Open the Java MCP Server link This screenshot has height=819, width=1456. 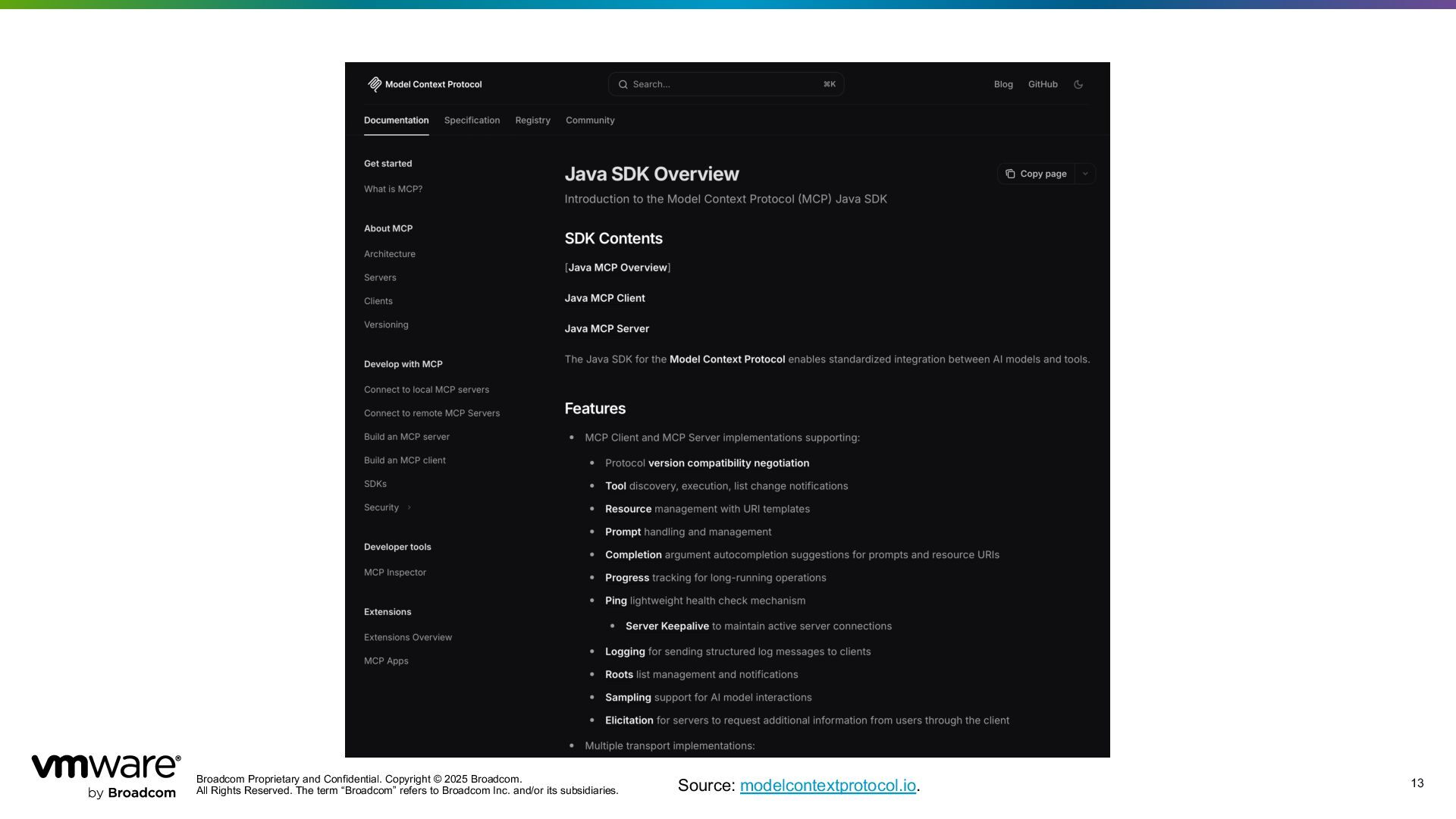607,328
